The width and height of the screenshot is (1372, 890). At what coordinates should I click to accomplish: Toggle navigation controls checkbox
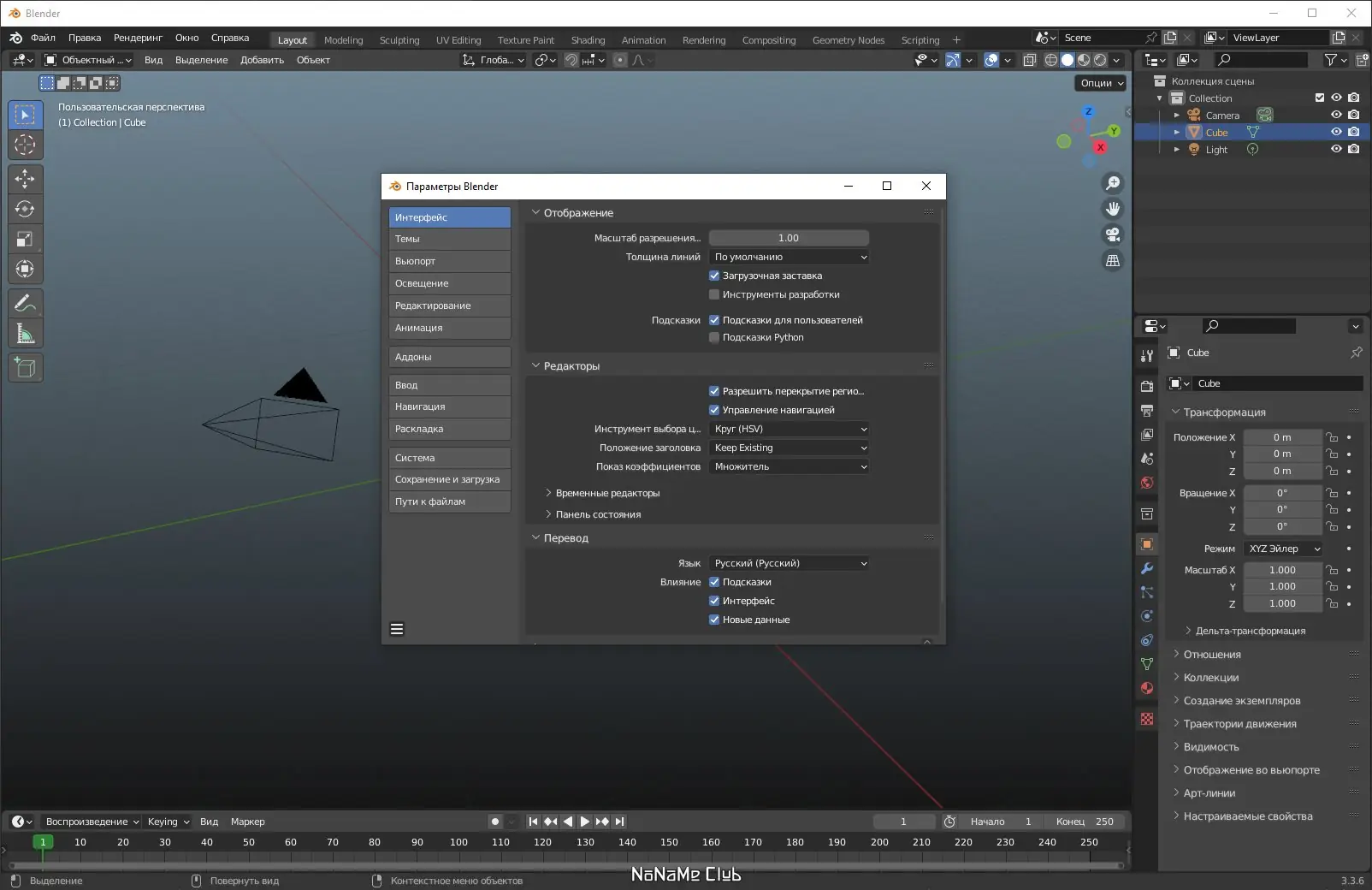click(x=714, y=410)
